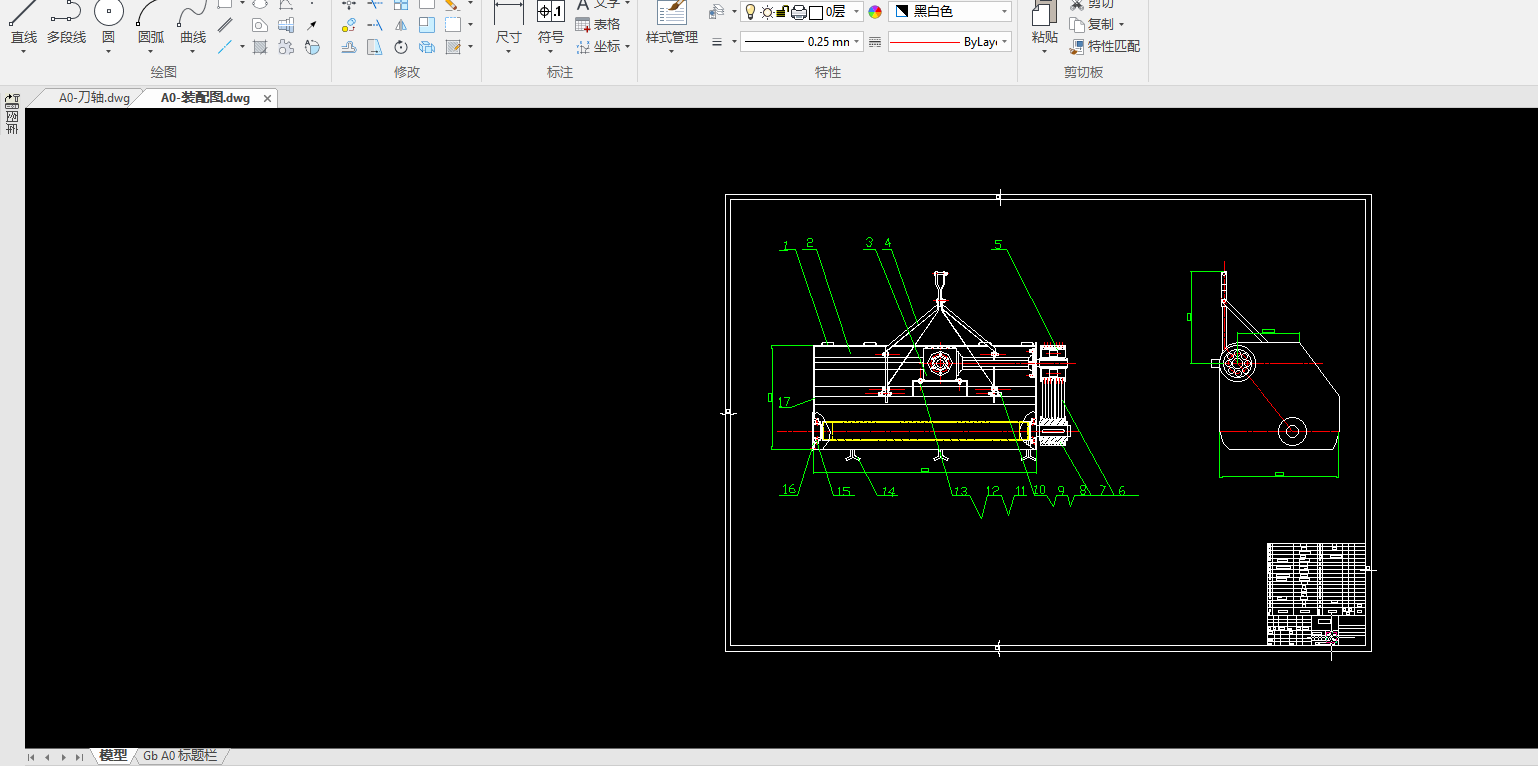Toggle the layer freeze sun icon
1538x766 pixels.
pos(767,12)
